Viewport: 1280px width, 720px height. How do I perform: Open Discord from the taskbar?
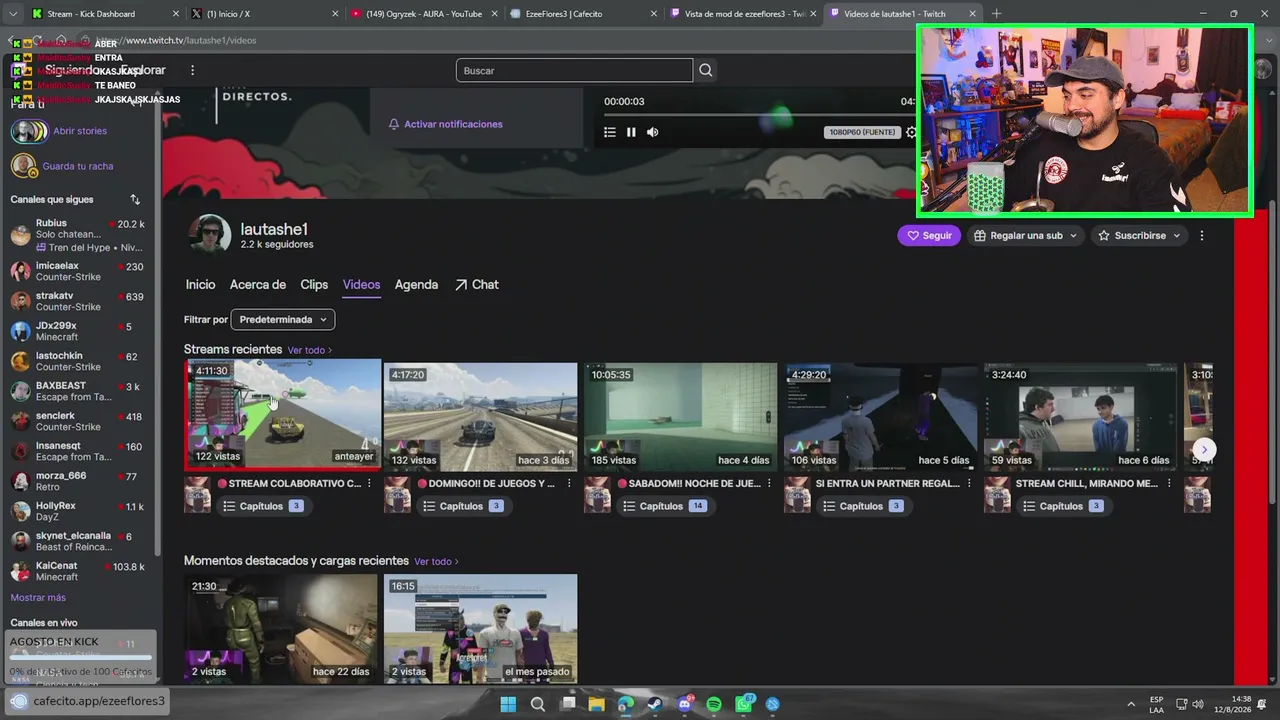click(685, 704)
